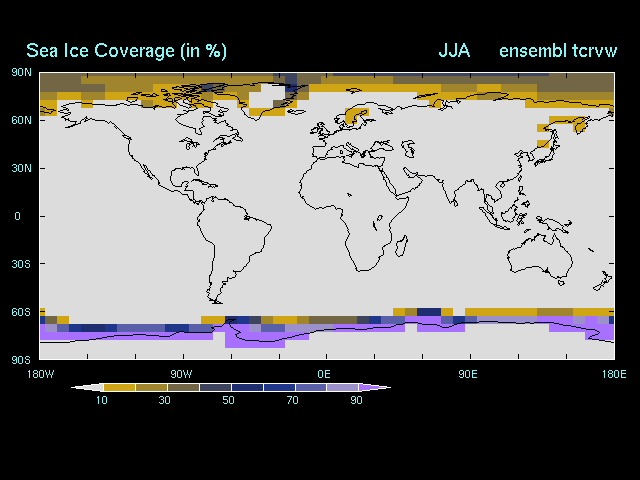
Task: Click the 60N latitude axis label
Action: click(21, 120)
